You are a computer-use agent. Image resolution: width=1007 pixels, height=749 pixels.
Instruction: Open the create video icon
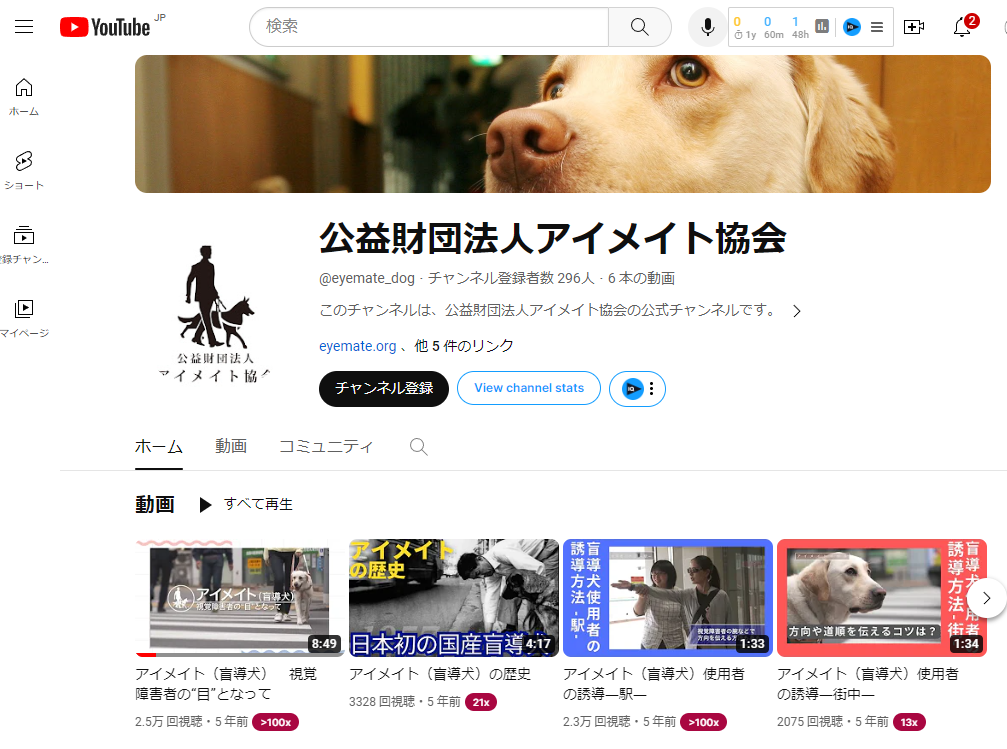coord(913,27)
